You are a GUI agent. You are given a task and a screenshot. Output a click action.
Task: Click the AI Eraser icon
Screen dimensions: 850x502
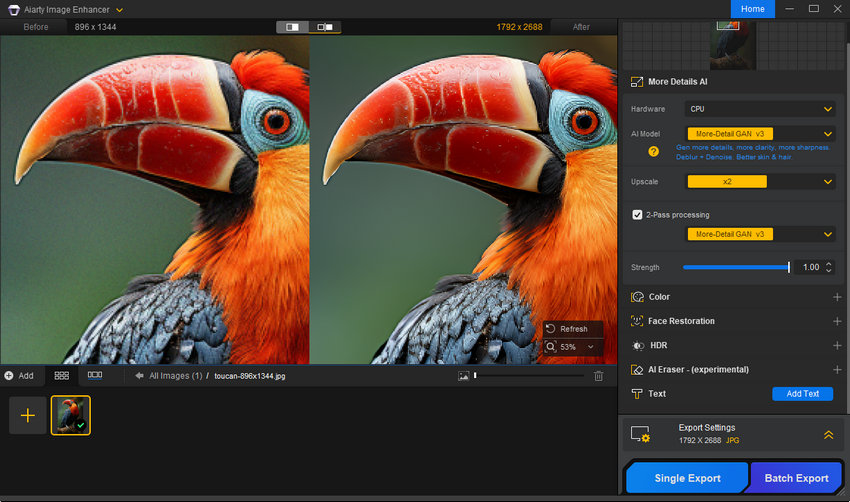pyautogui.click(x=637, y=370)
